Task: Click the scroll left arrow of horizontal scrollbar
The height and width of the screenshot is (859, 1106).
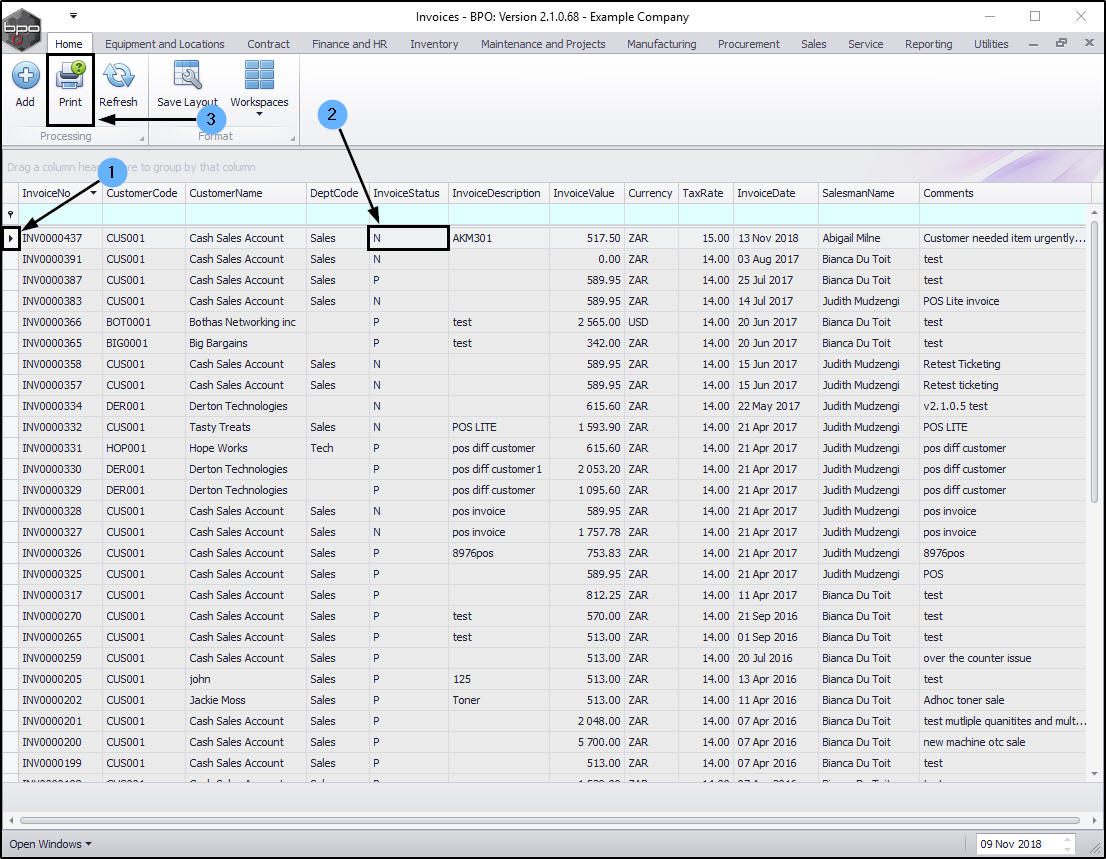Action: (x=11, y=820)
